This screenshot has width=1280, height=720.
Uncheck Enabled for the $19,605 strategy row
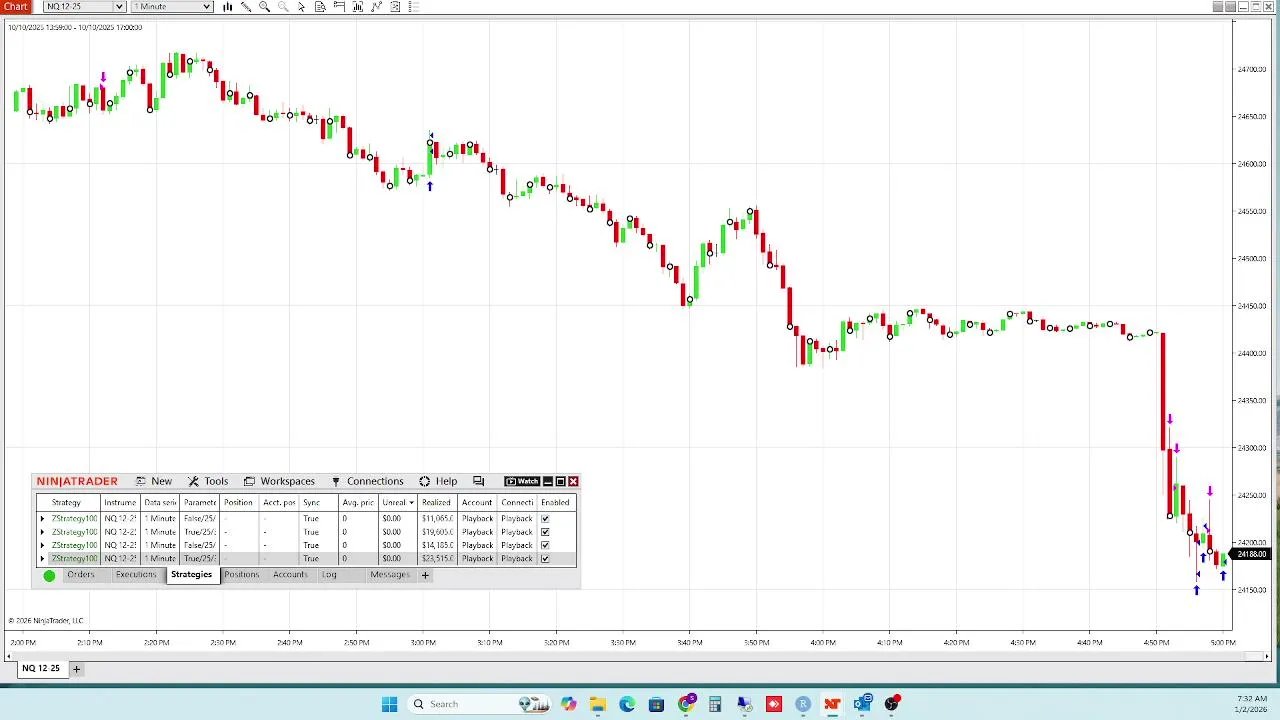pos(545,532)
